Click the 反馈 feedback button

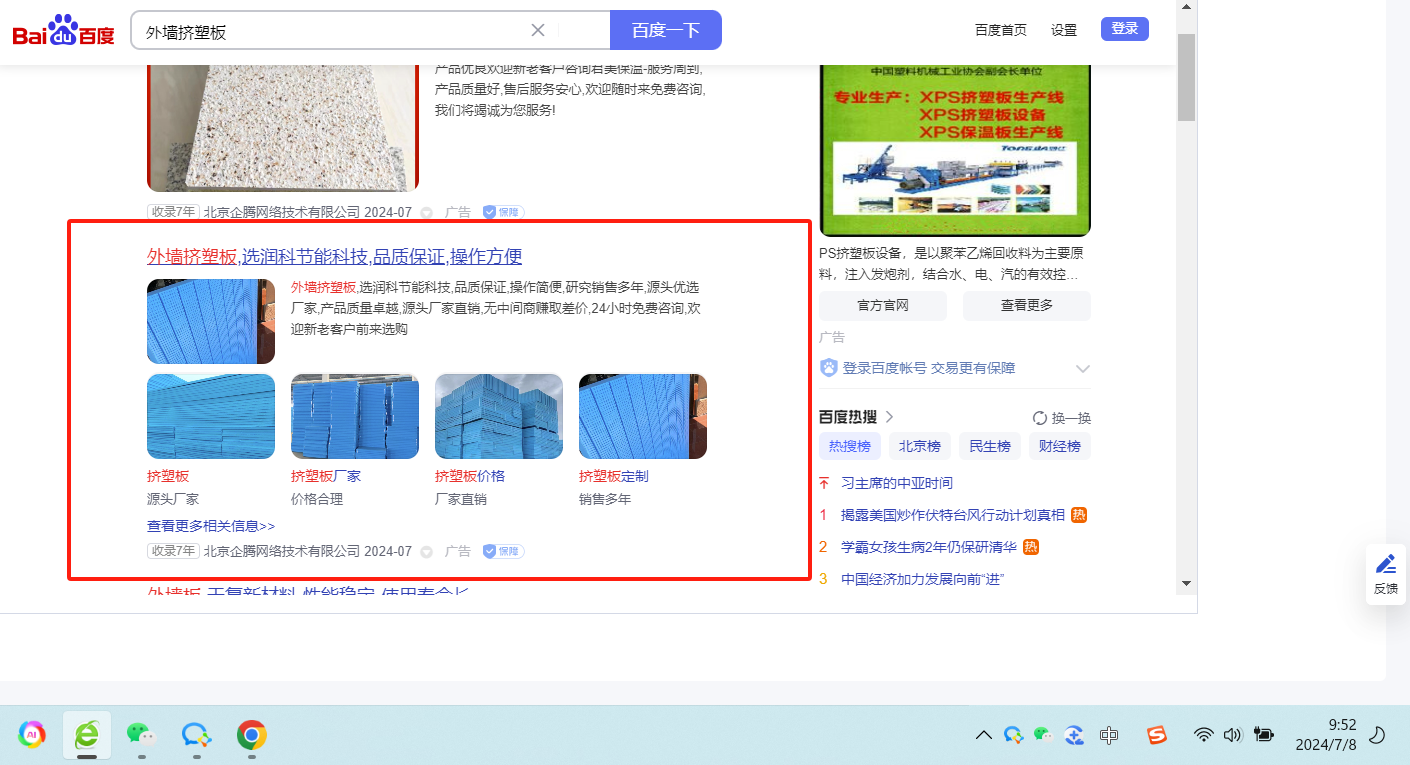pyautogui.click(x=1386, y=574)
